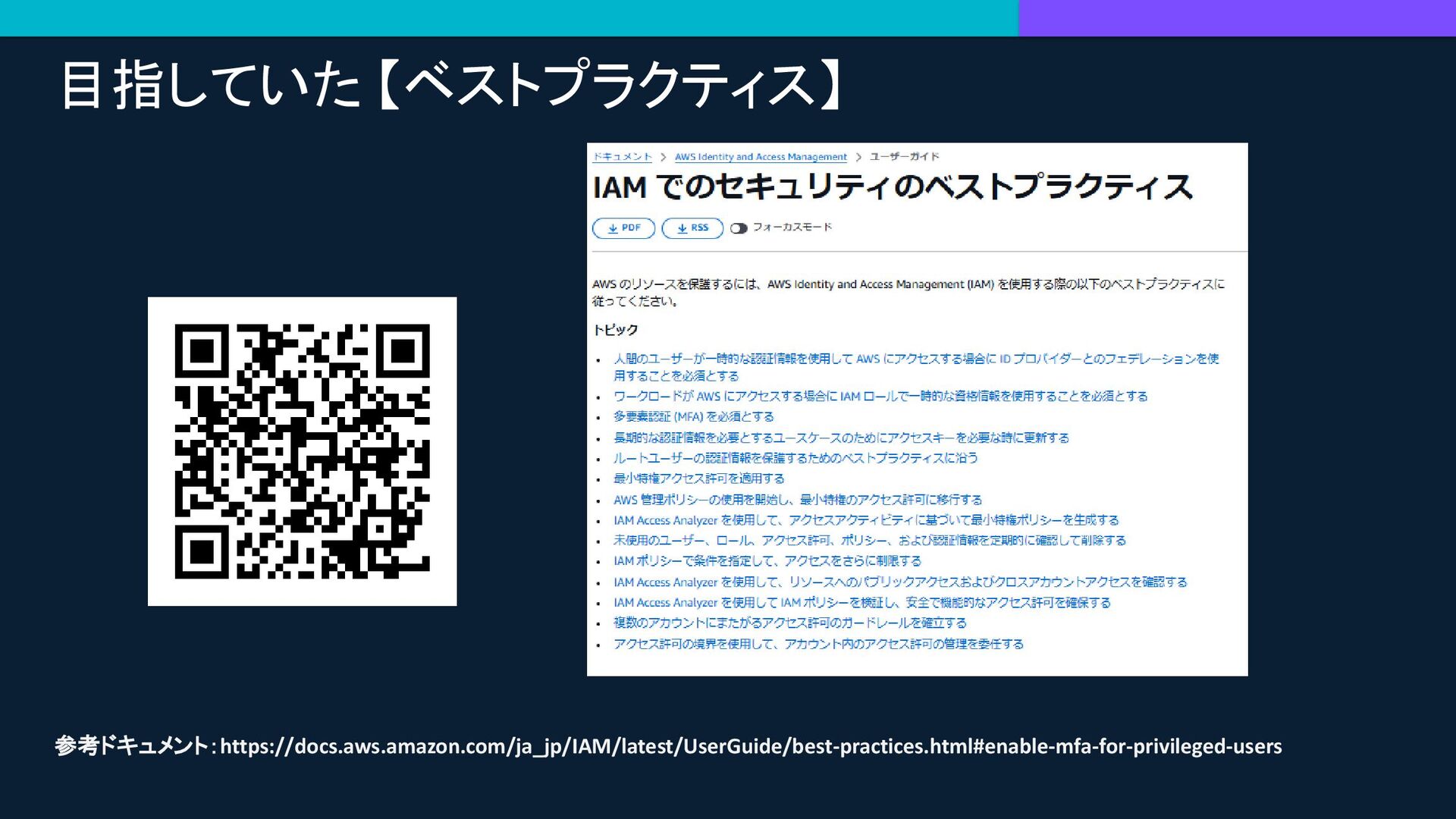Screen dimensions: 1456x819
Task: Open the 多要素認証 (MFA) を必須とする link
Action: coord(694,417)
